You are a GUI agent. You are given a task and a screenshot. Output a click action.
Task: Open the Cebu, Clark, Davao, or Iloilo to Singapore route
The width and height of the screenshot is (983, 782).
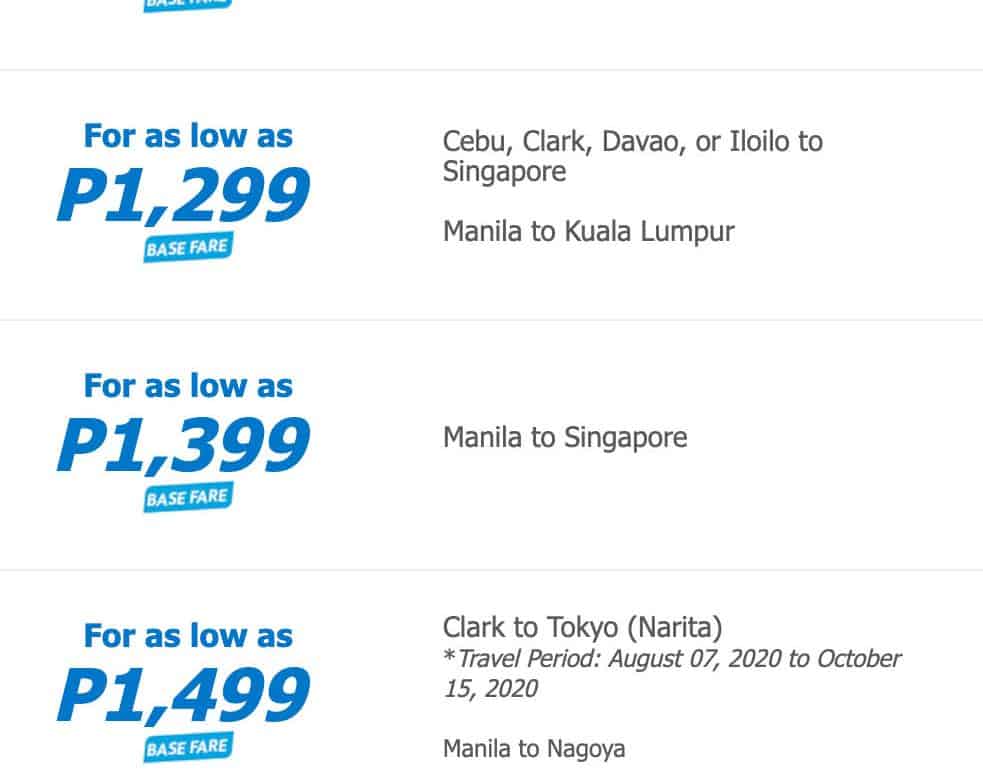(632, 156)
